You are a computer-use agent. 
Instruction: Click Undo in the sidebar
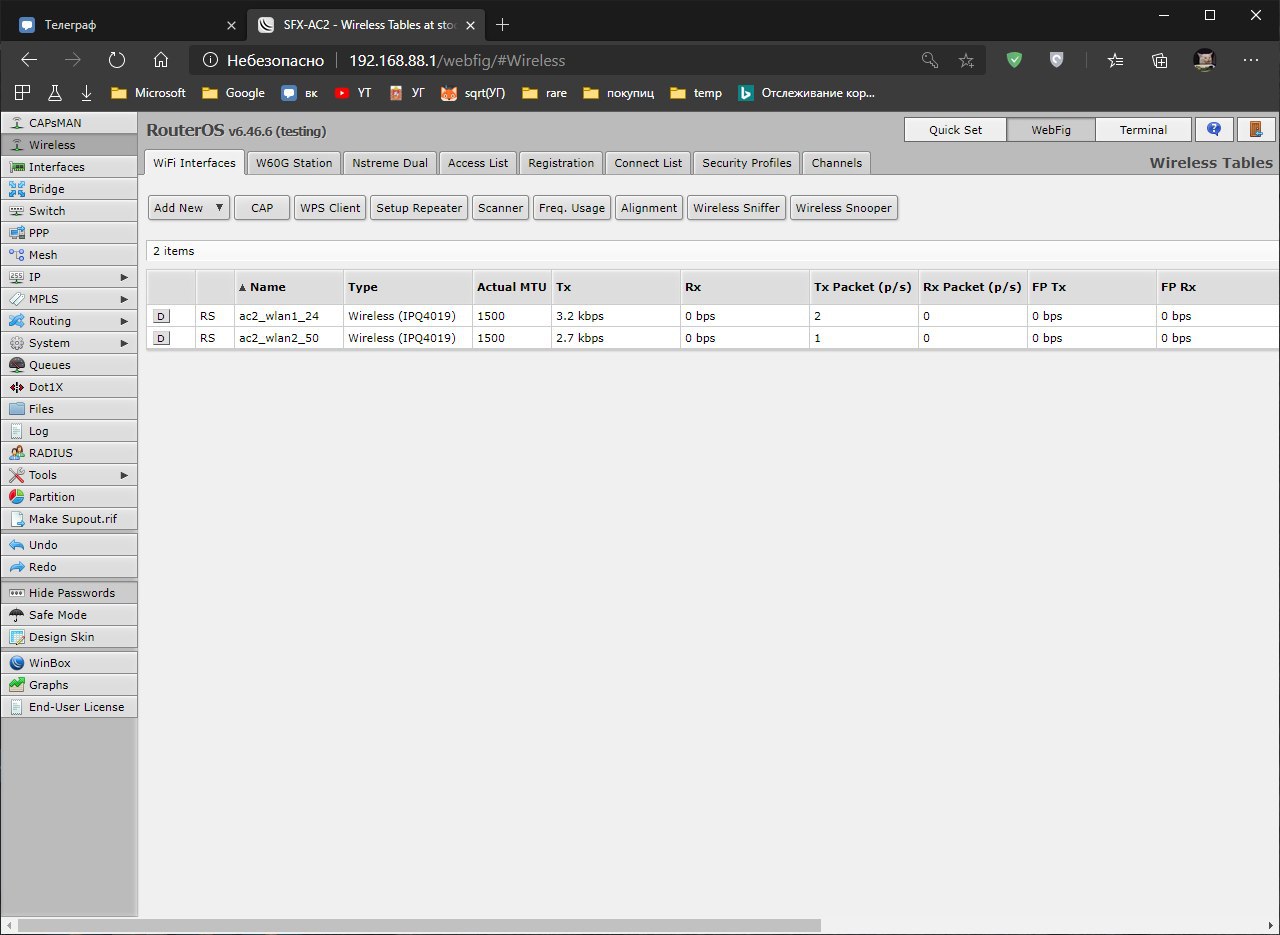69,545
